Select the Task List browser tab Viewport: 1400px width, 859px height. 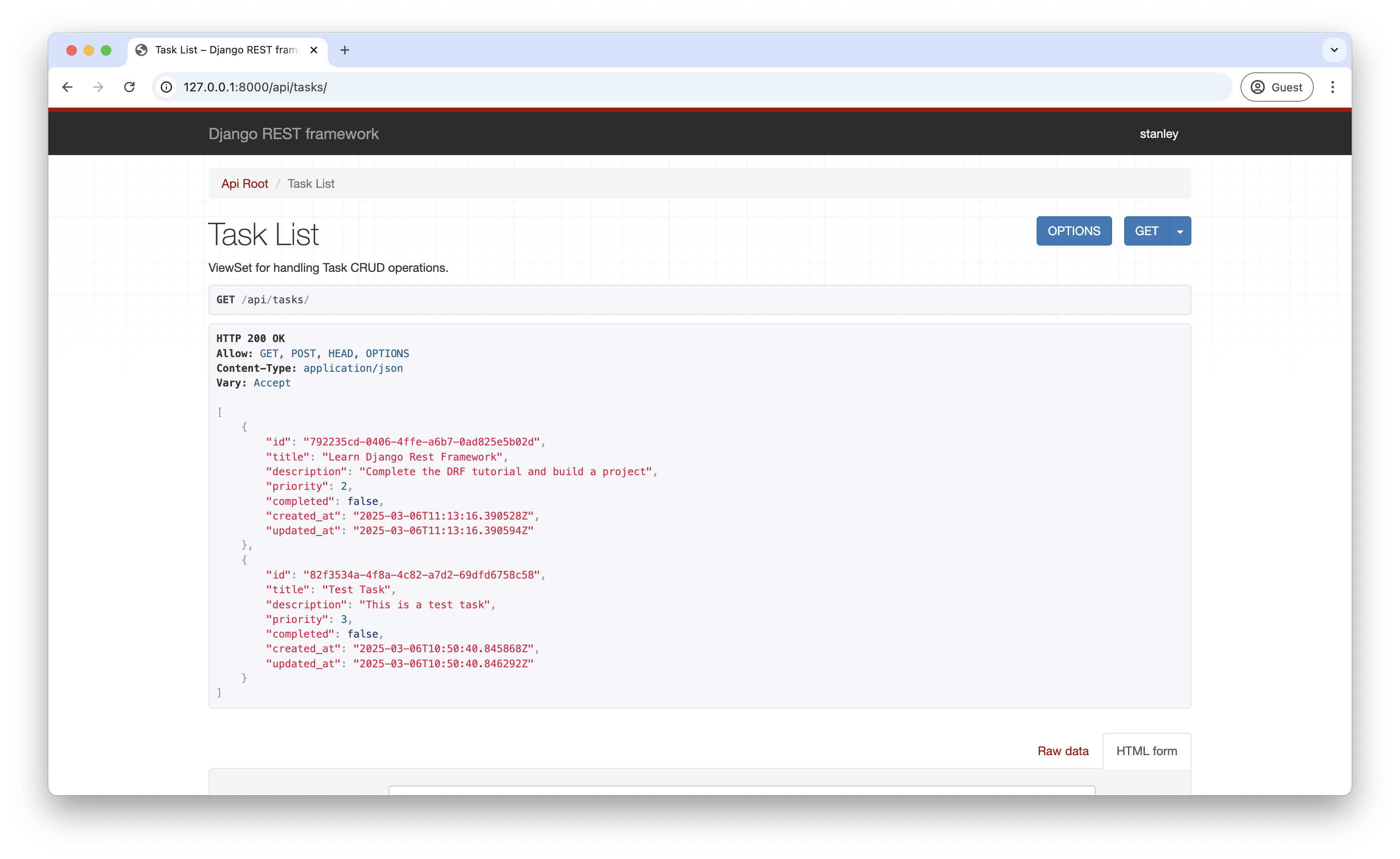click(227, 50)
